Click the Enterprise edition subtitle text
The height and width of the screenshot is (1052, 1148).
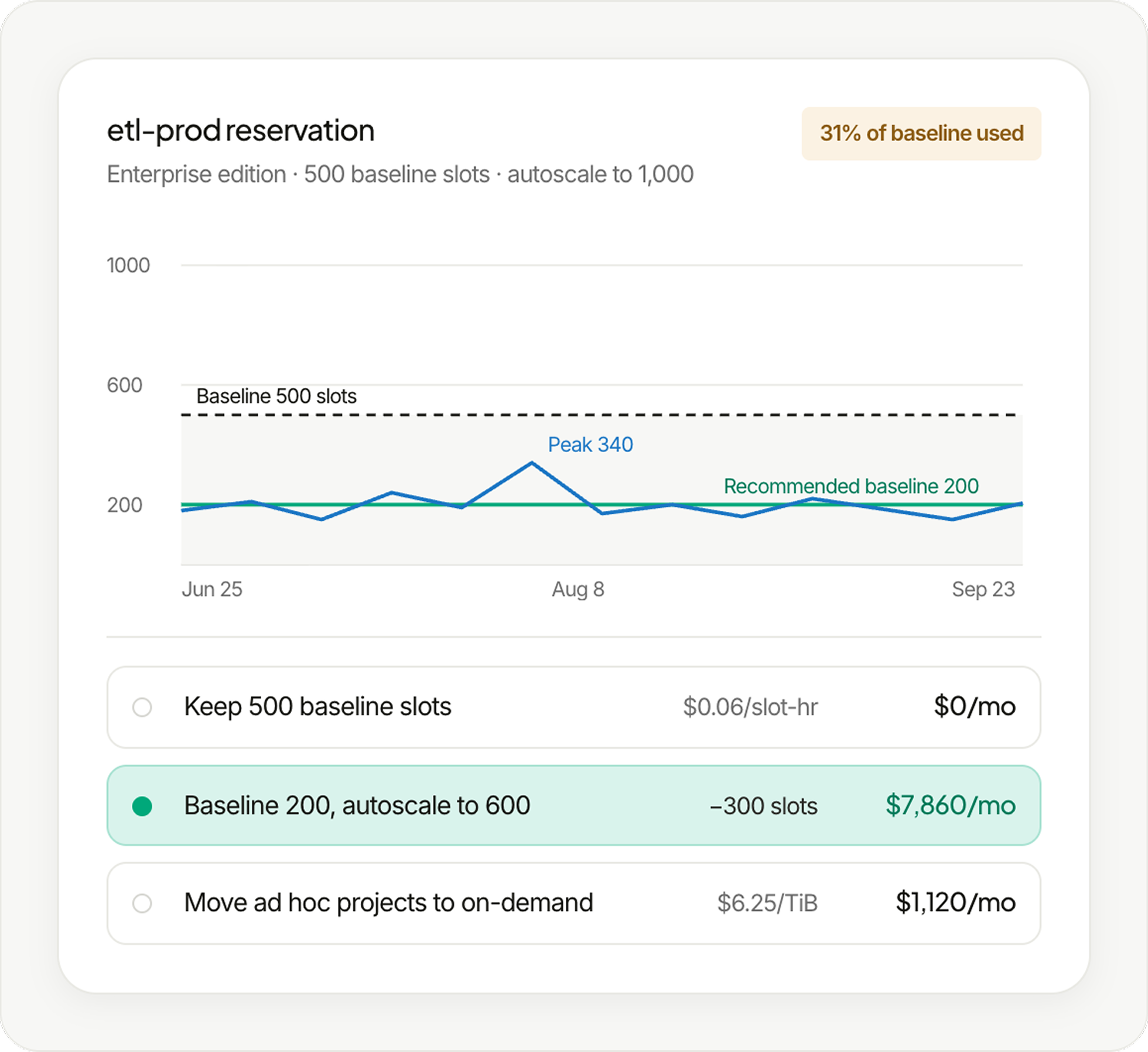point(400,175)
